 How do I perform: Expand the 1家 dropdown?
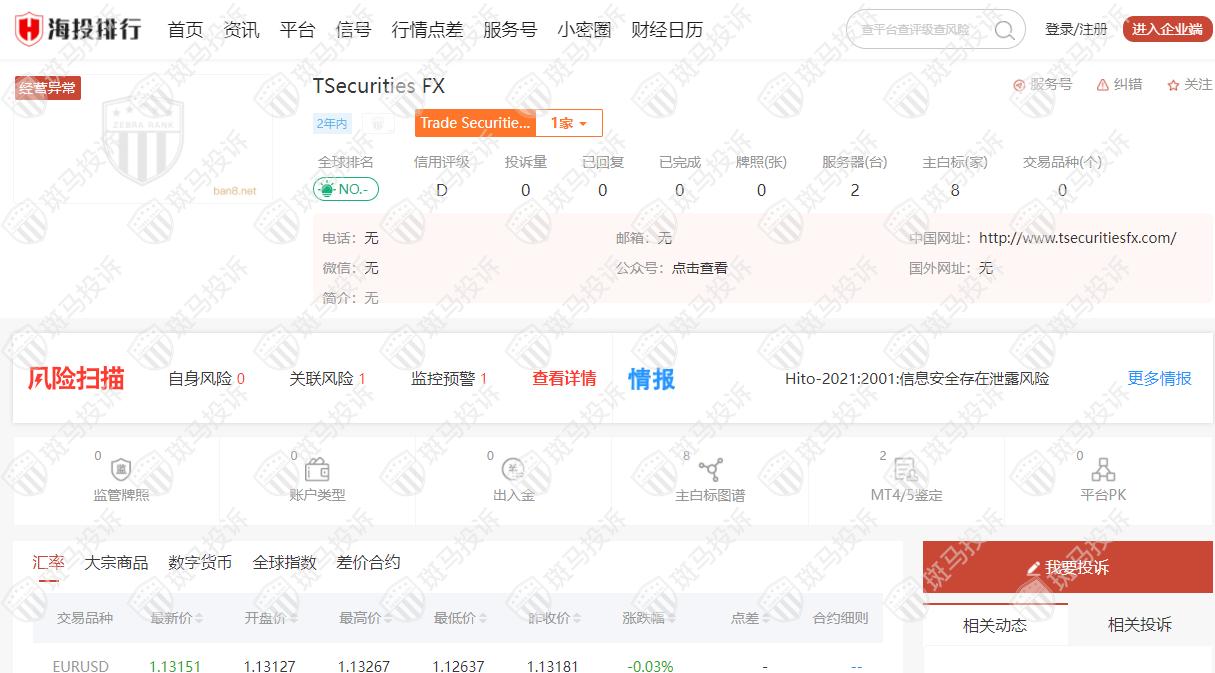click(569, 123)
